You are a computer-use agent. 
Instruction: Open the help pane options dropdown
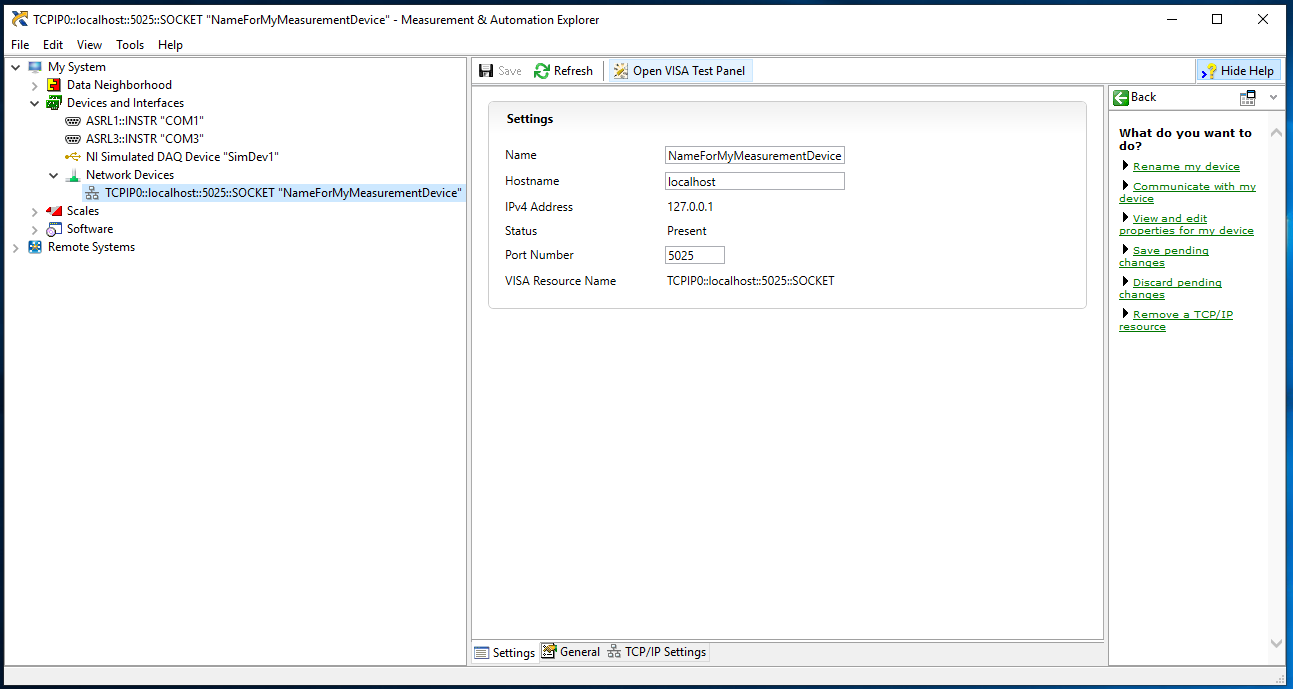coord(1273,97)
